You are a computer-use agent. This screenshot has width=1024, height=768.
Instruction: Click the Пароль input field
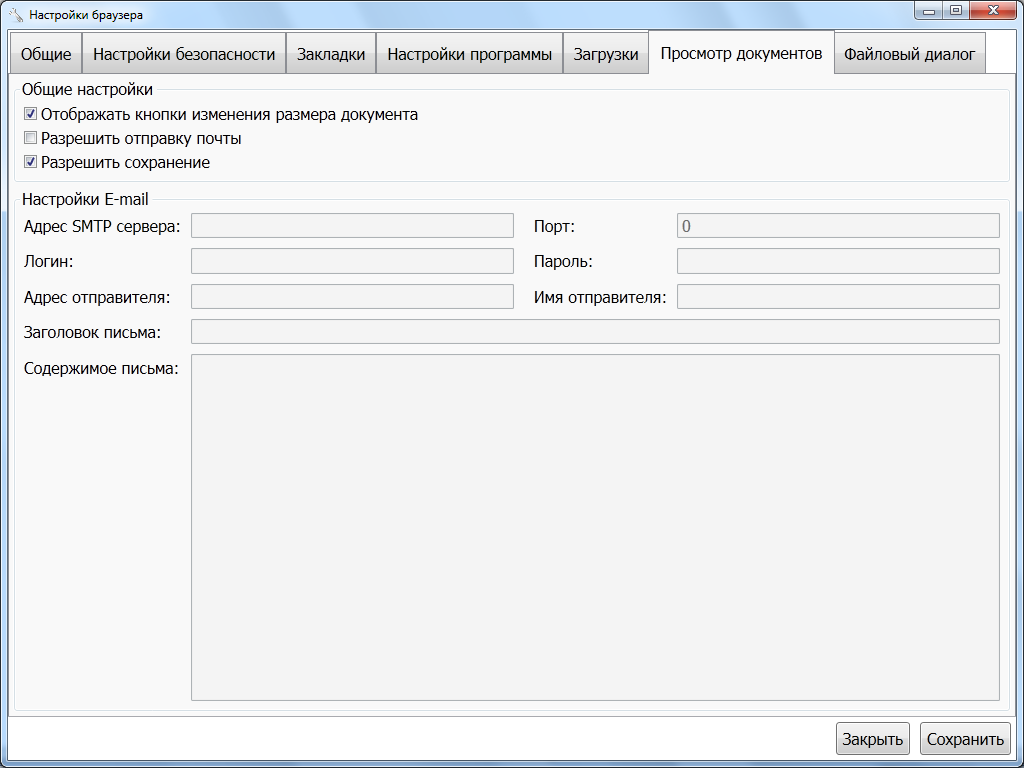coord(838,261)
